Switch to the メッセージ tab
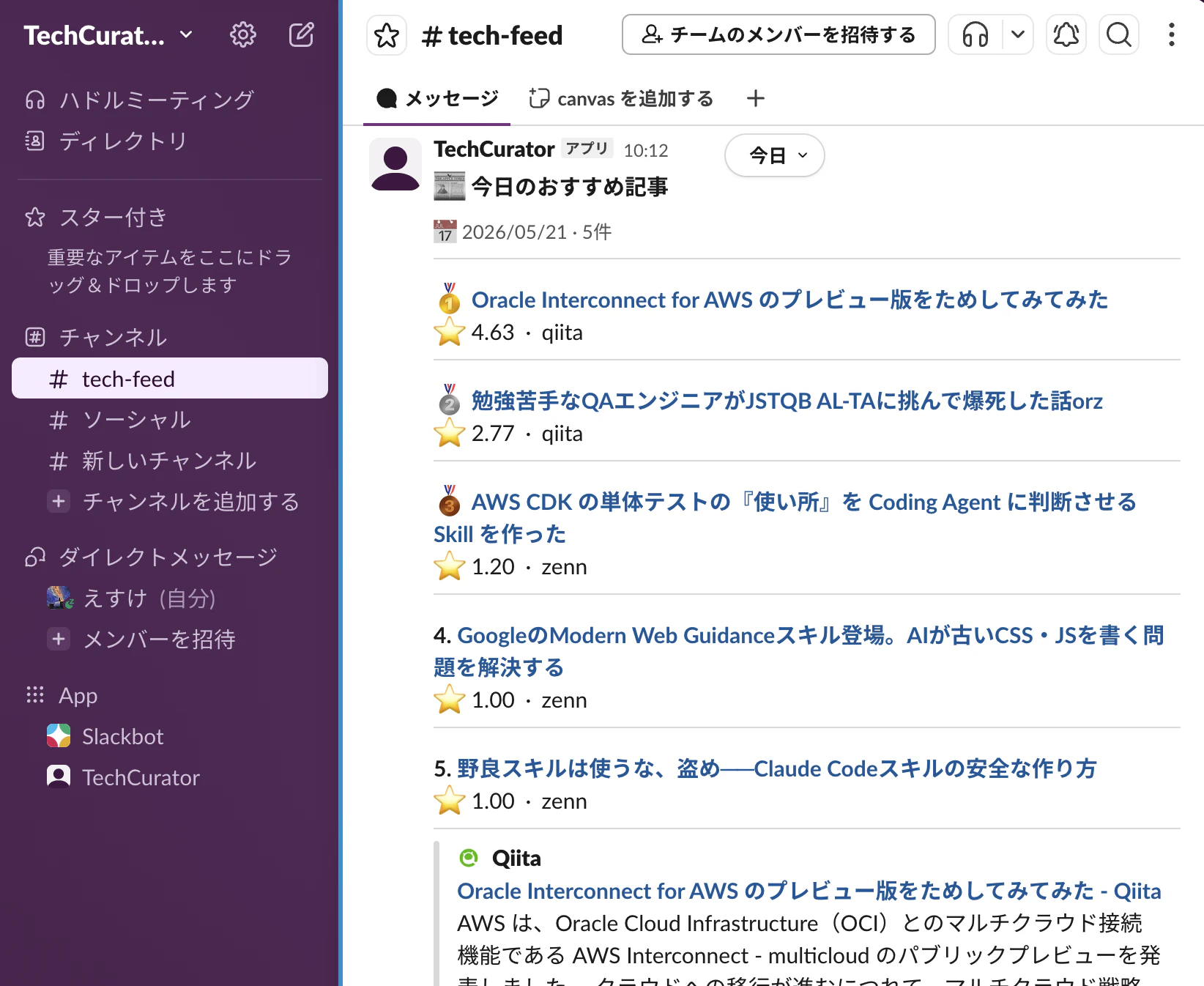This screenshot has height=986, width=1204. (437, 98)
